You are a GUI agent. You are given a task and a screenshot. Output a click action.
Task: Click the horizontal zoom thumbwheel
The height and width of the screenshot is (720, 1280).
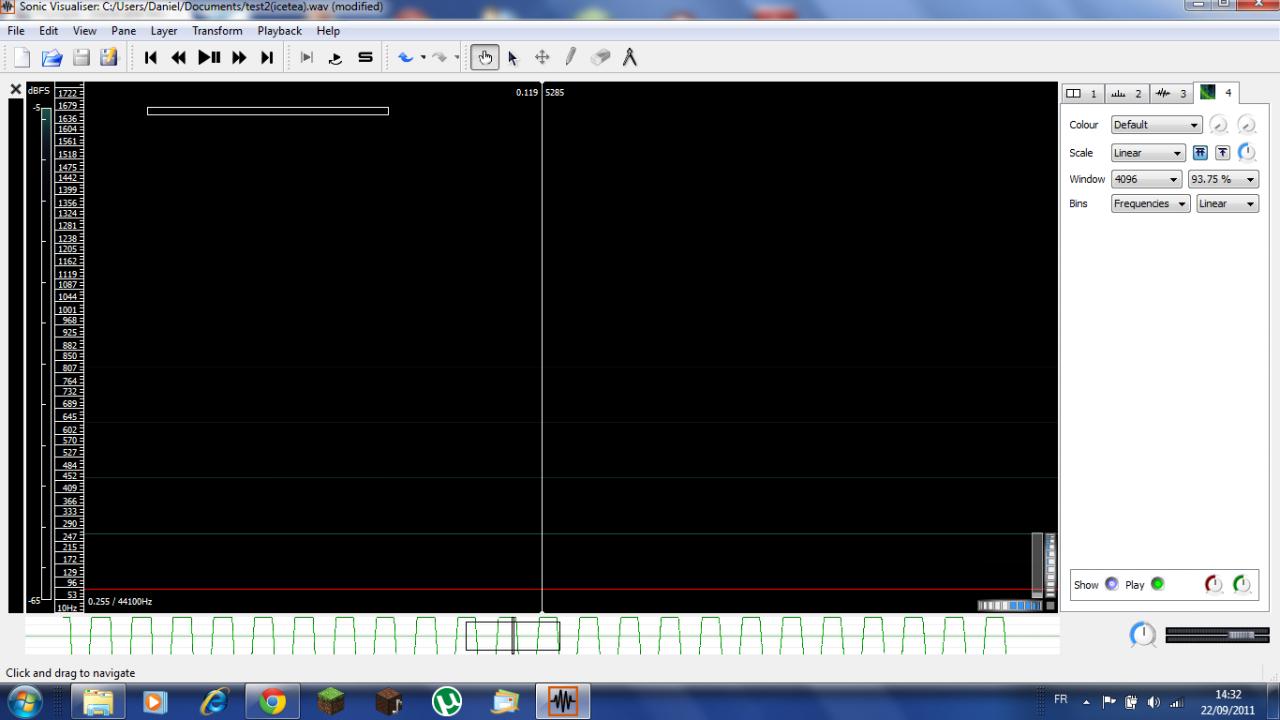(1010, 605)
